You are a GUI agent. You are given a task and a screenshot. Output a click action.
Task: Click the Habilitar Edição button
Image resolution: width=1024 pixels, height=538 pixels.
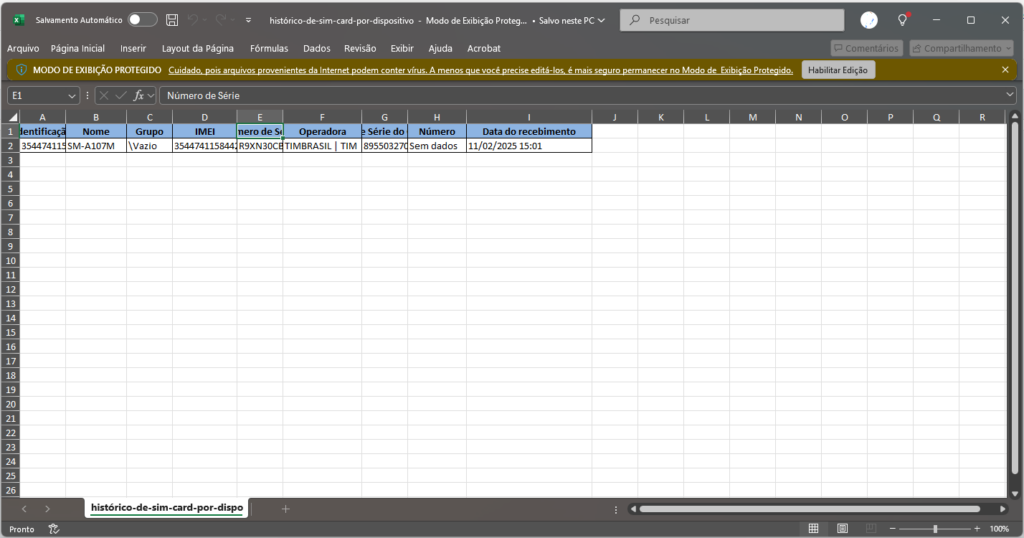[x=838, y=70]
